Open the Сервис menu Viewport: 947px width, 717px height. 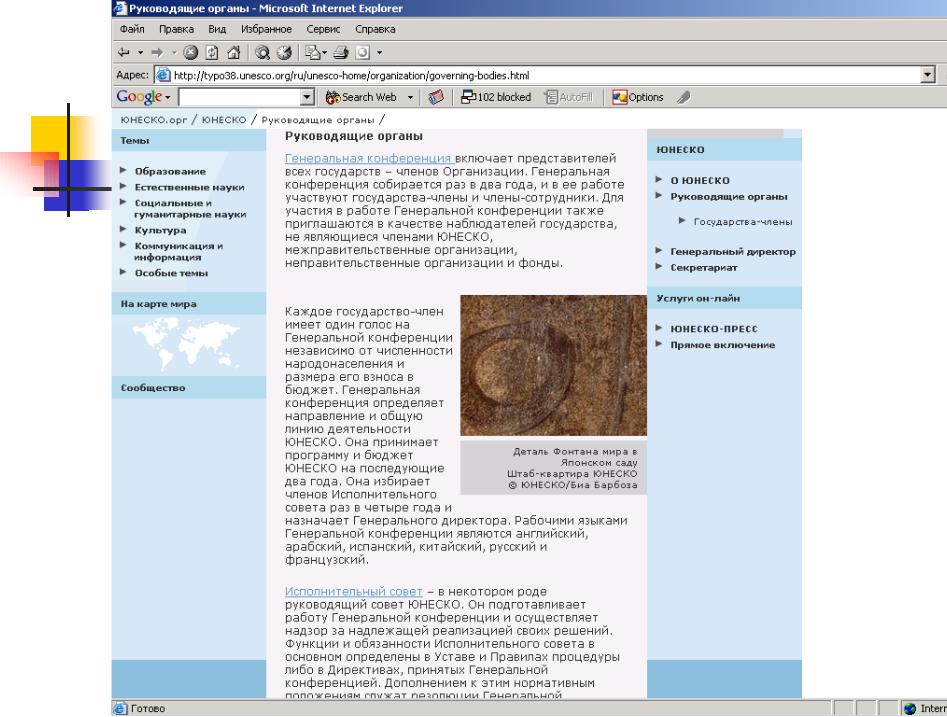323,29
